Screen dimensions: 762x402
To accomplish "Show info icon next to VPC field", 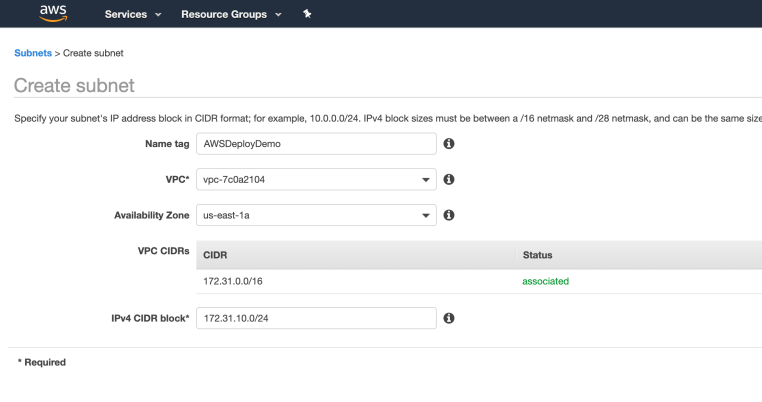I will click(449, 179).
